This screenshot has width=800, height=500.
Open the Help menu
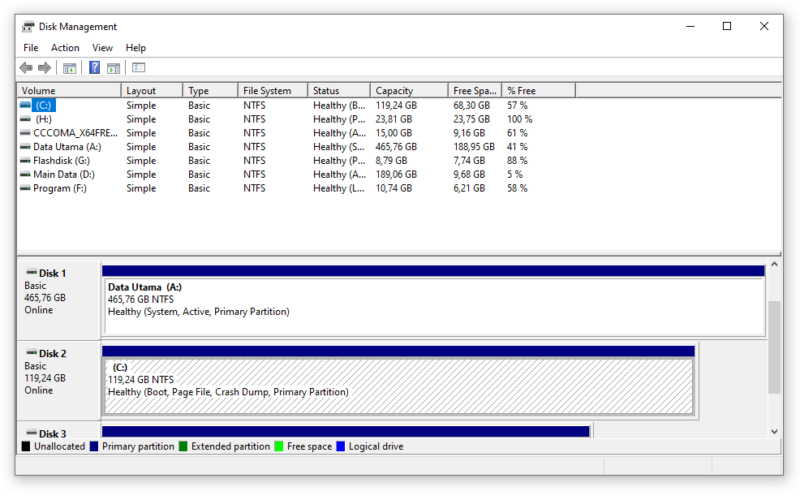pyautogui.click(x=135, y=47)
